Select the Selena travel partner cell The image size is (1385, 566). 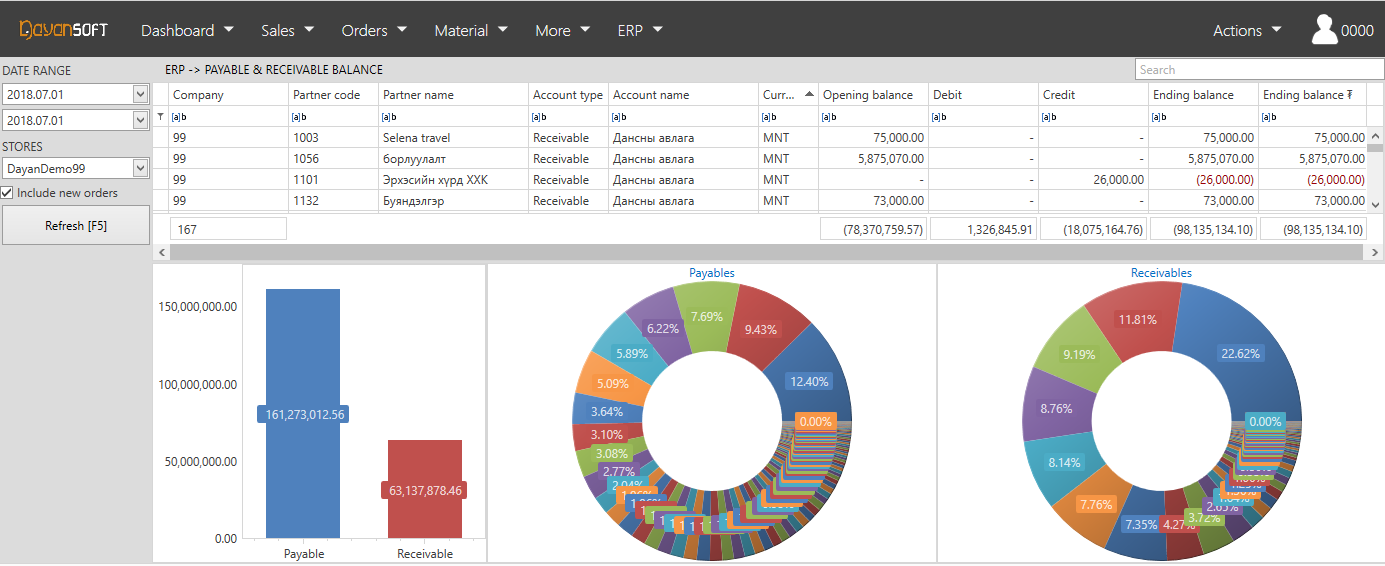tap(453, 137)
